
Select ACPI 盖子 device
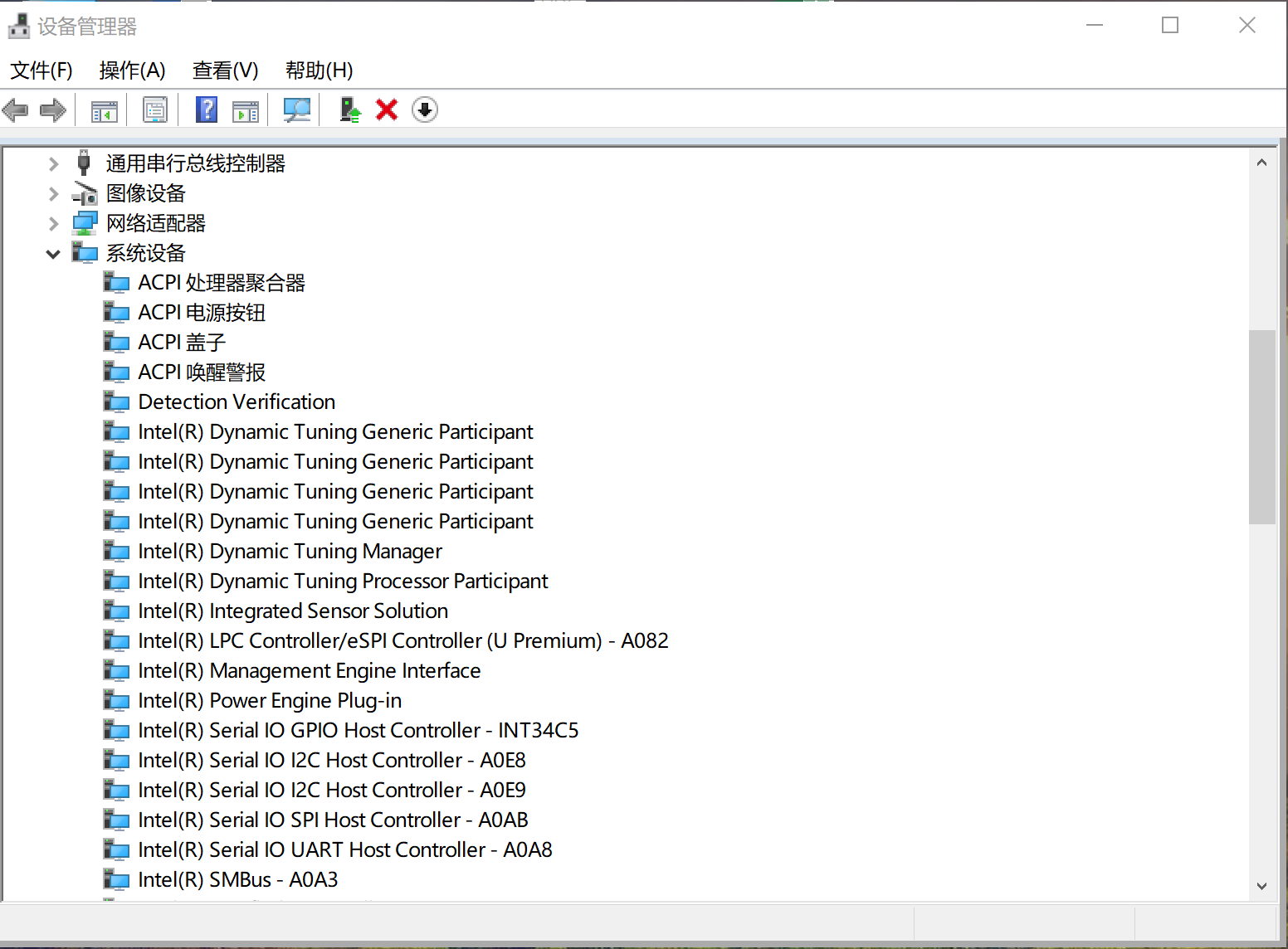[182, 343]
